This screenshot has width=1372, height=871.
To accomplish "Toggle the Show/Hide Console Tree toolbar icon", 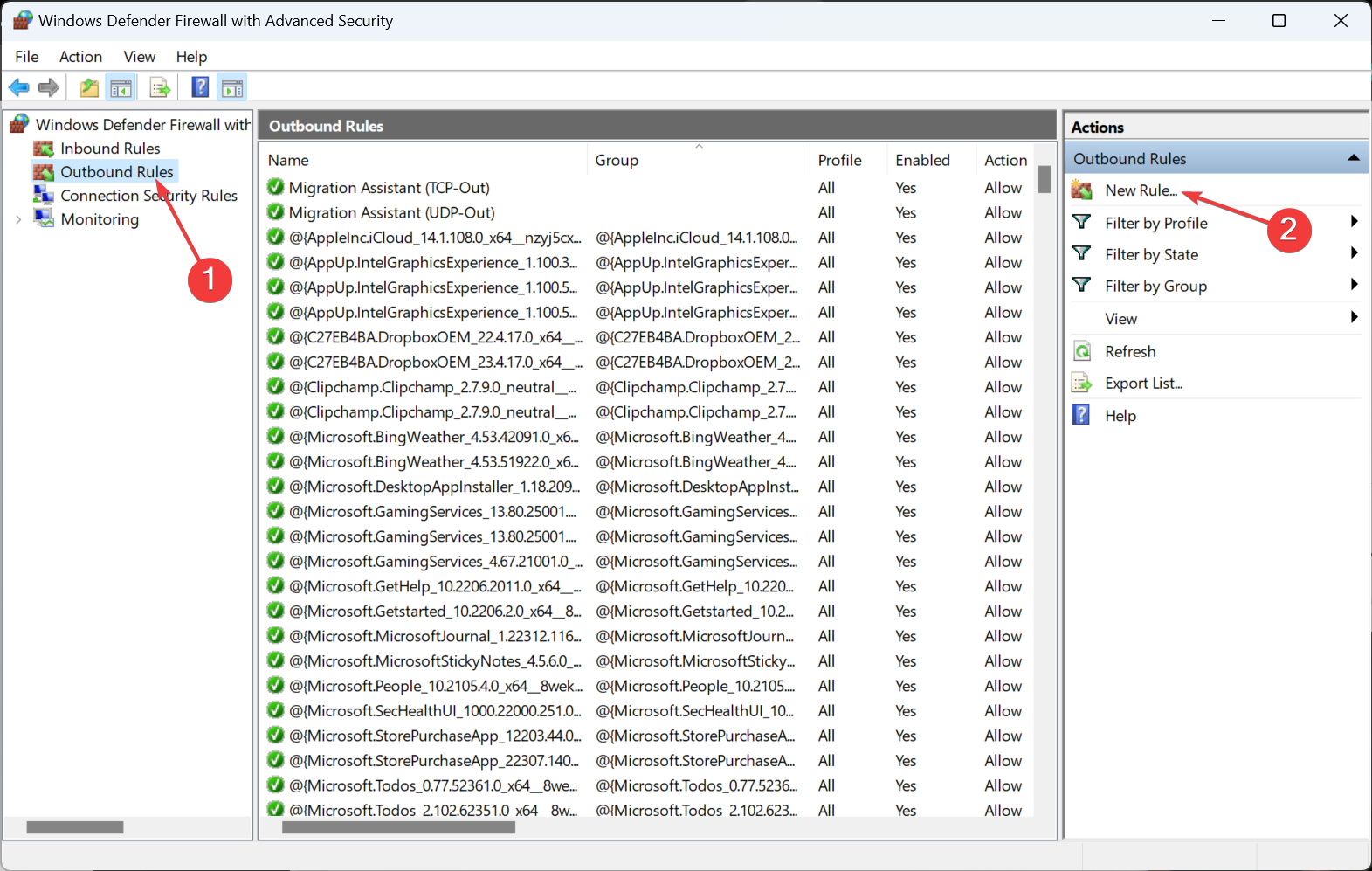I will [x=121, y=87].
